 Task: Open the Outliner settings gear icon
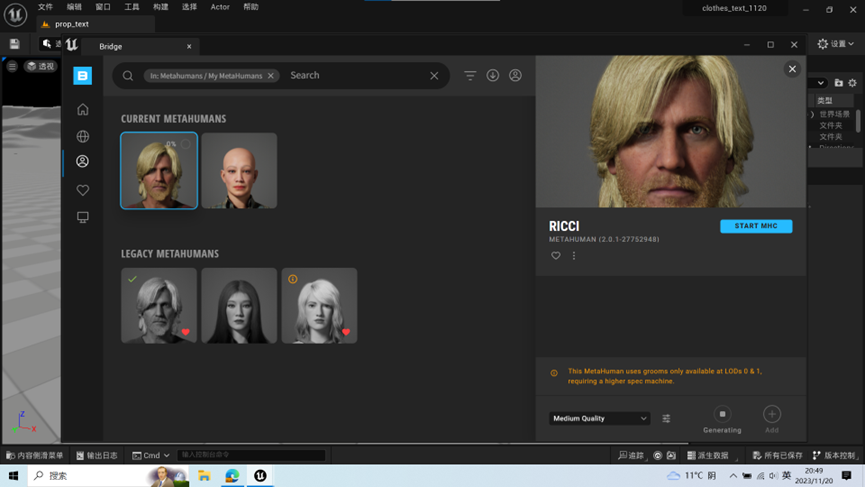(852, 83)
